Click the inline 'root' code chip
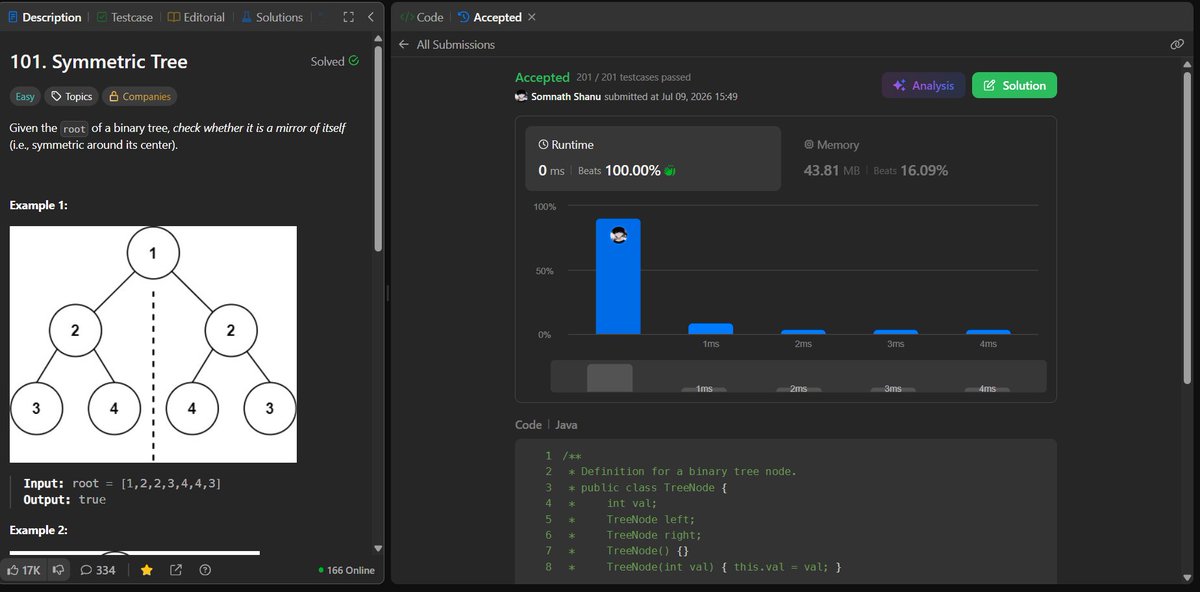The image size is (1200, 592). pyautogui.click(x=76, y=129)
